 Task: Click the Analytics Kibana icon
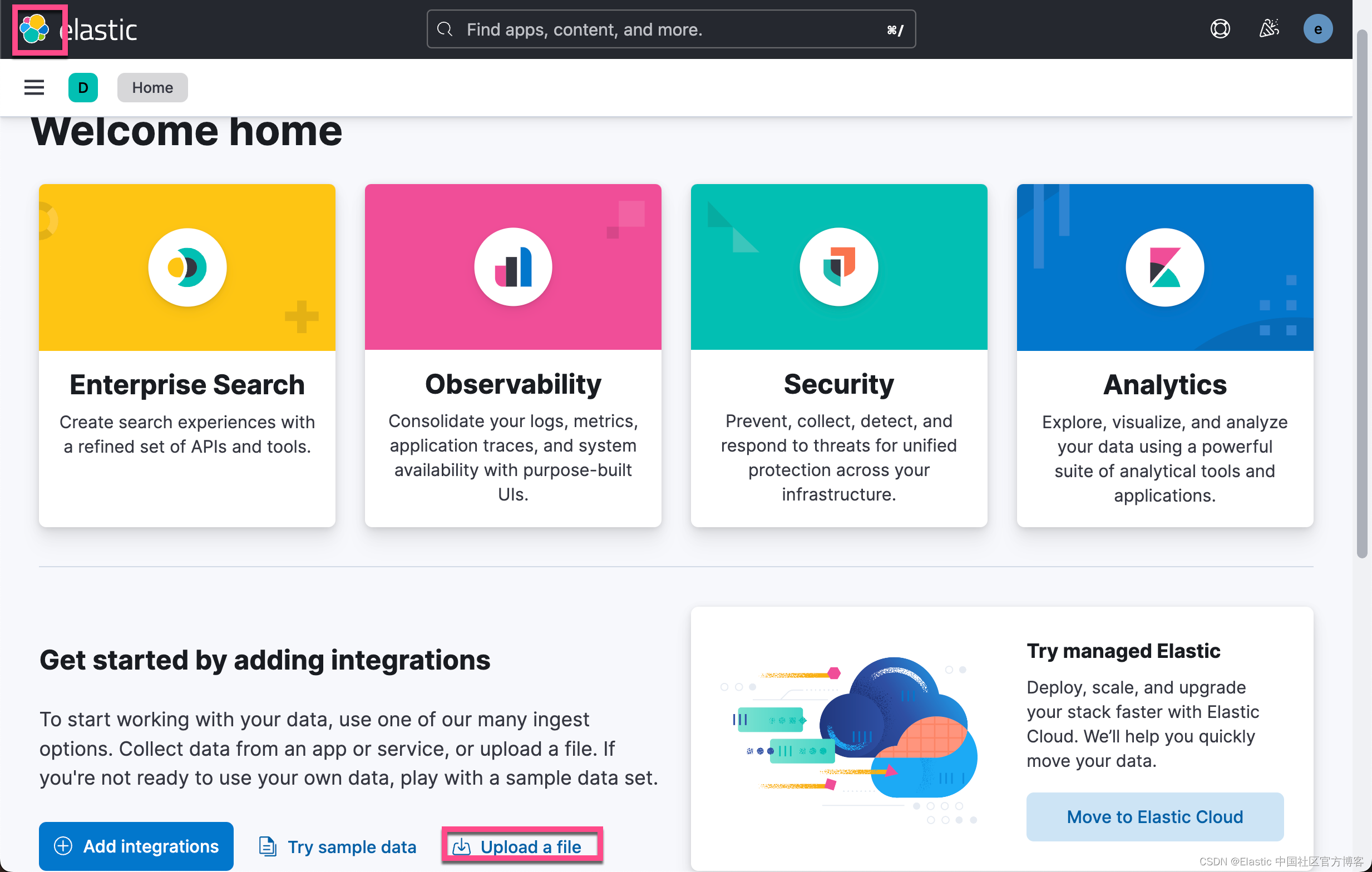1164,266
